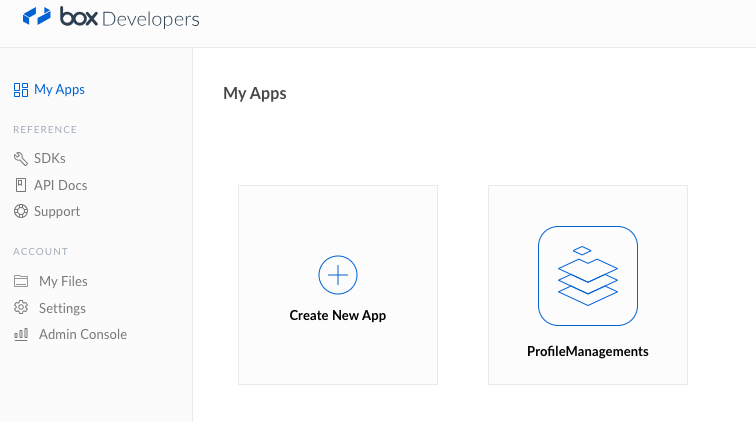756x422 pixels.
Task: Open the API Docs link
Action: pyautogui.click(x=60, y=185)
